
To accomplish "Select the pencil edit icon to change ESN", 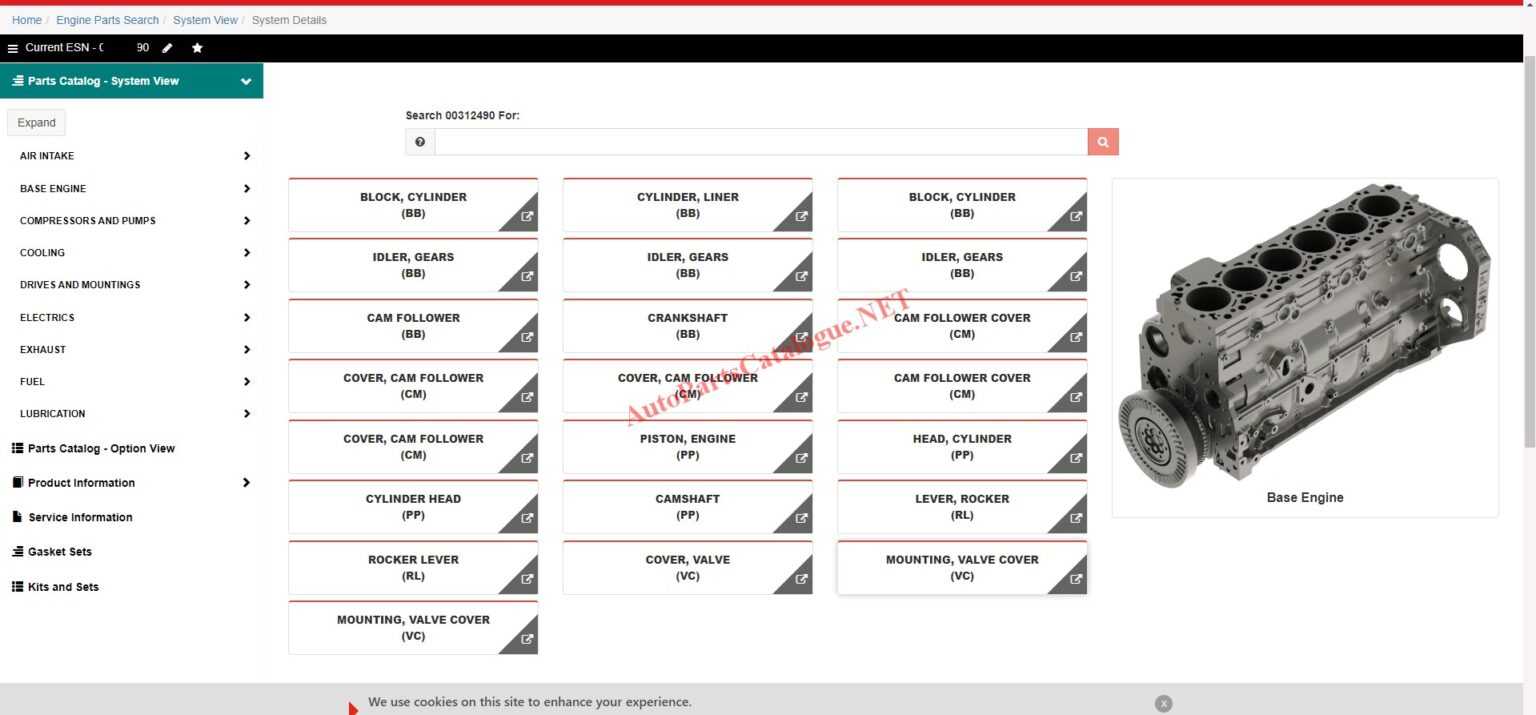I will [x=167, y=47].
